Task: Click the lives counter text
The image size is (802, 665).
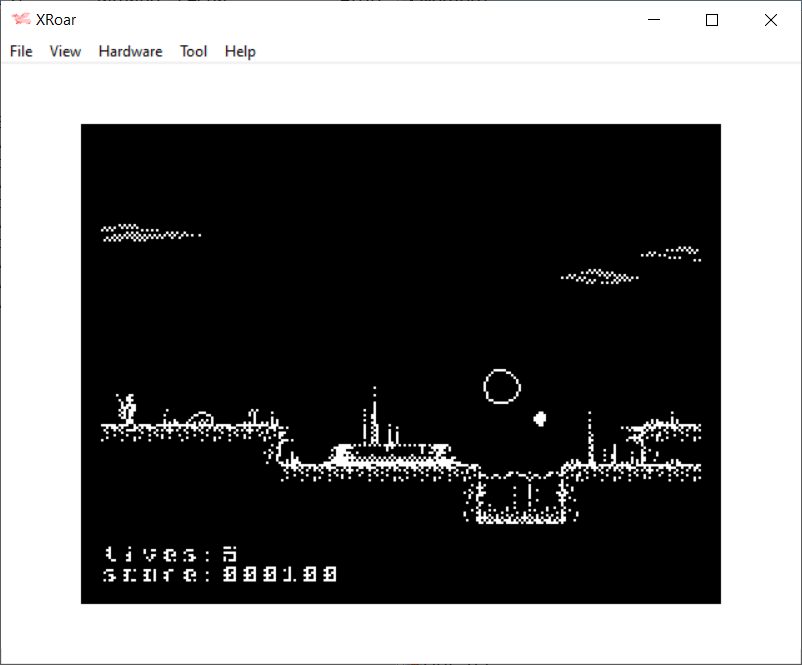Action: coord(170,554)
